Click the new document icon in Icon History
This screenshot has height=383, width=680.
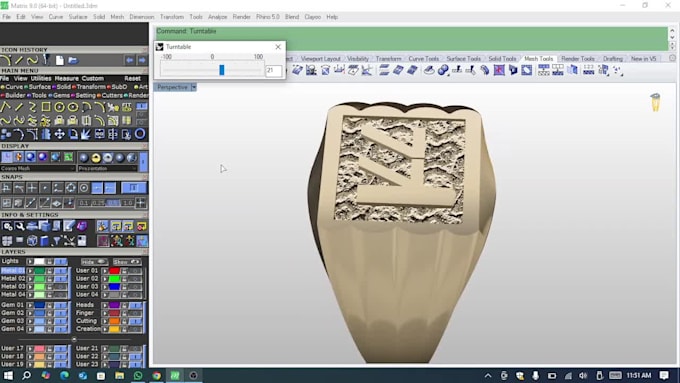point(60,60)
